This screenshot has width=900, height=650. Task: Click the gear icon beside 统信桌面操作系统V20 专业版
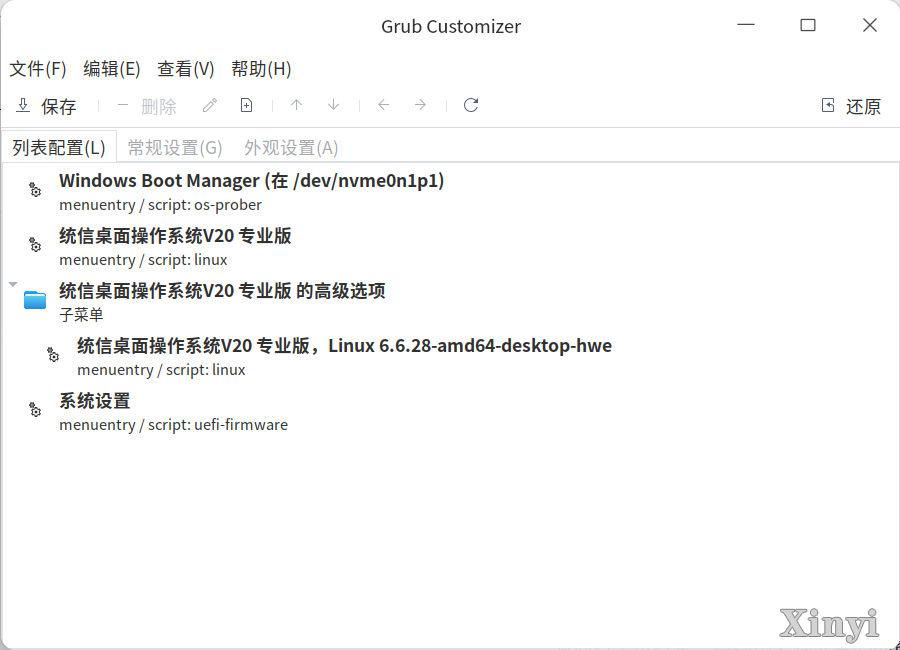35,245
